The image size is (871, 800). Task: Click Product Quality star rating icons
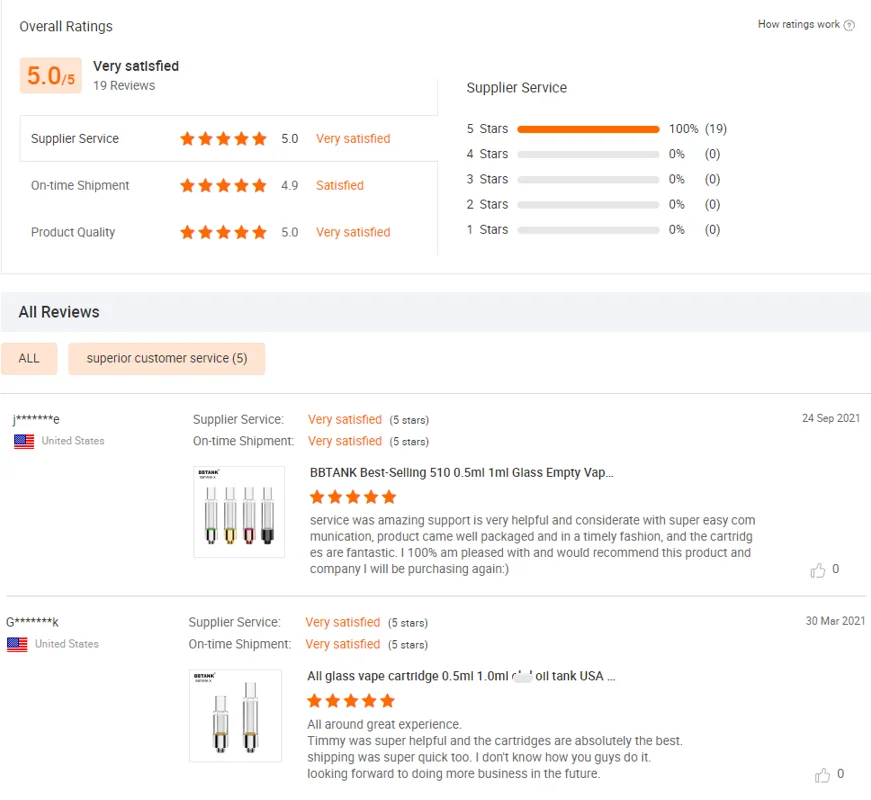pyautogui.click(x=223, y=232)
